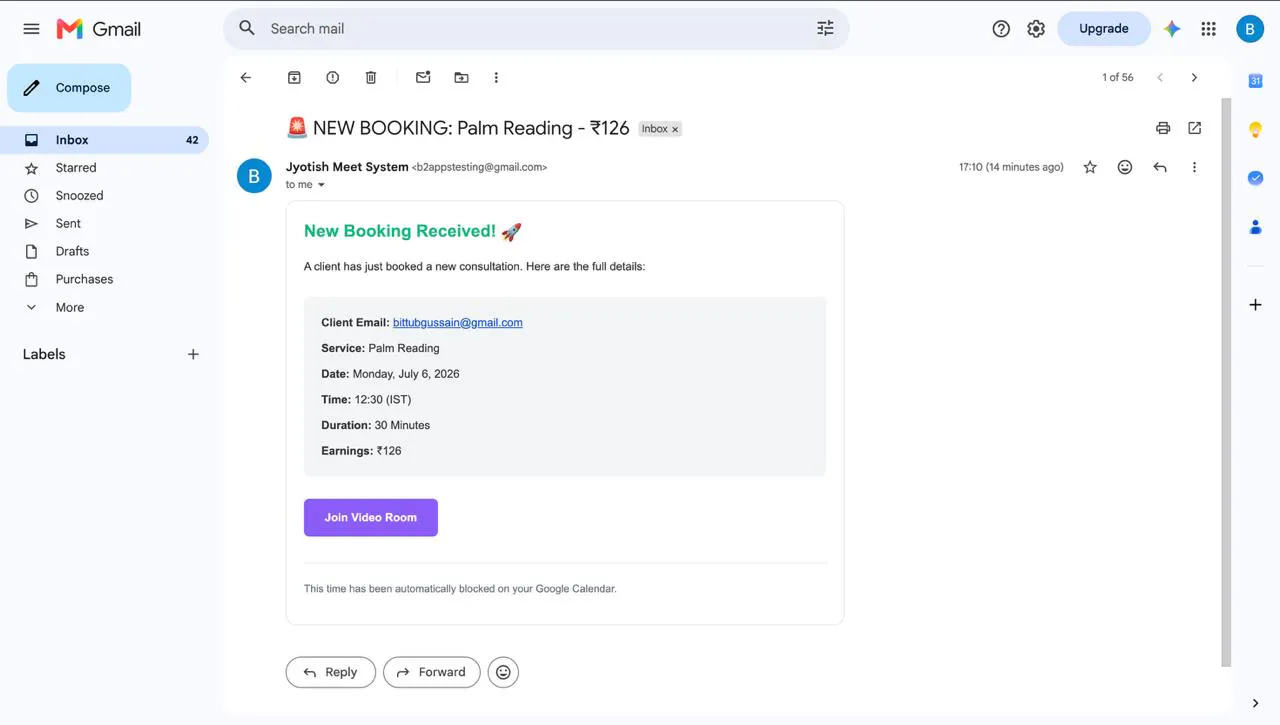Delete this email

(371, 77)
